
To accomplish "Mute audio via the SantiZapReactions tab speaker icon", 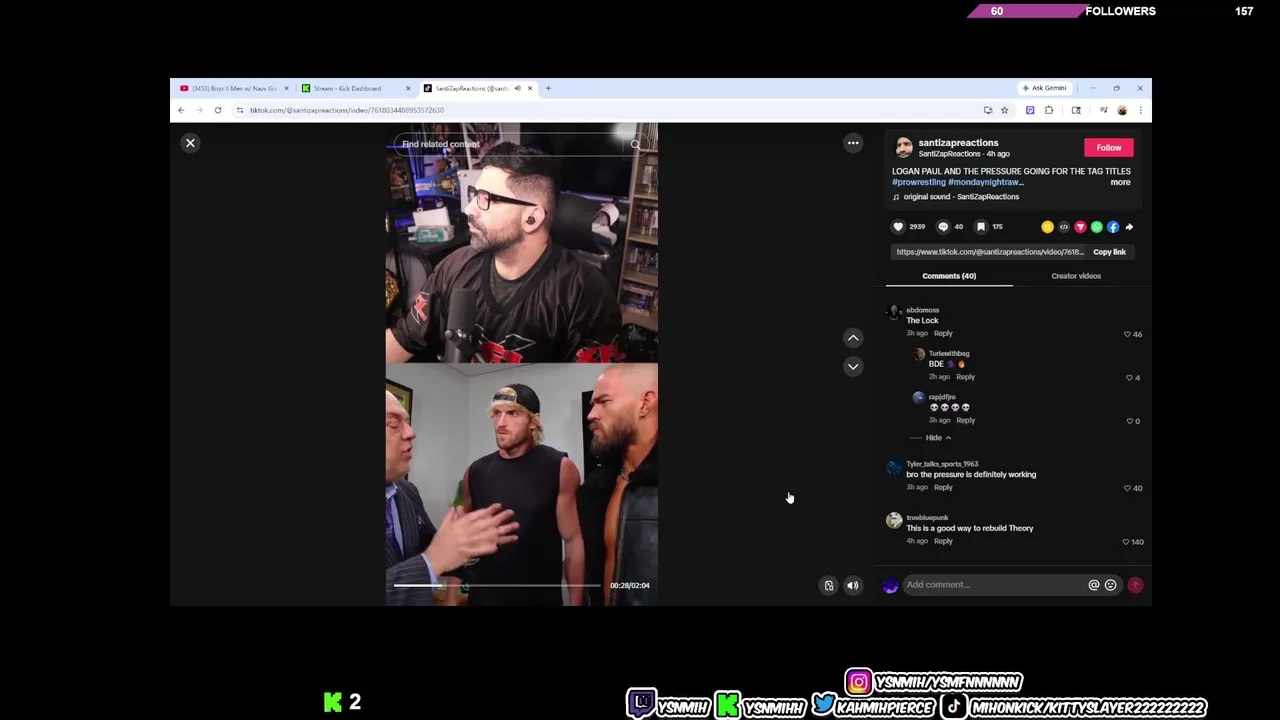I will click(x=517, y=88).
